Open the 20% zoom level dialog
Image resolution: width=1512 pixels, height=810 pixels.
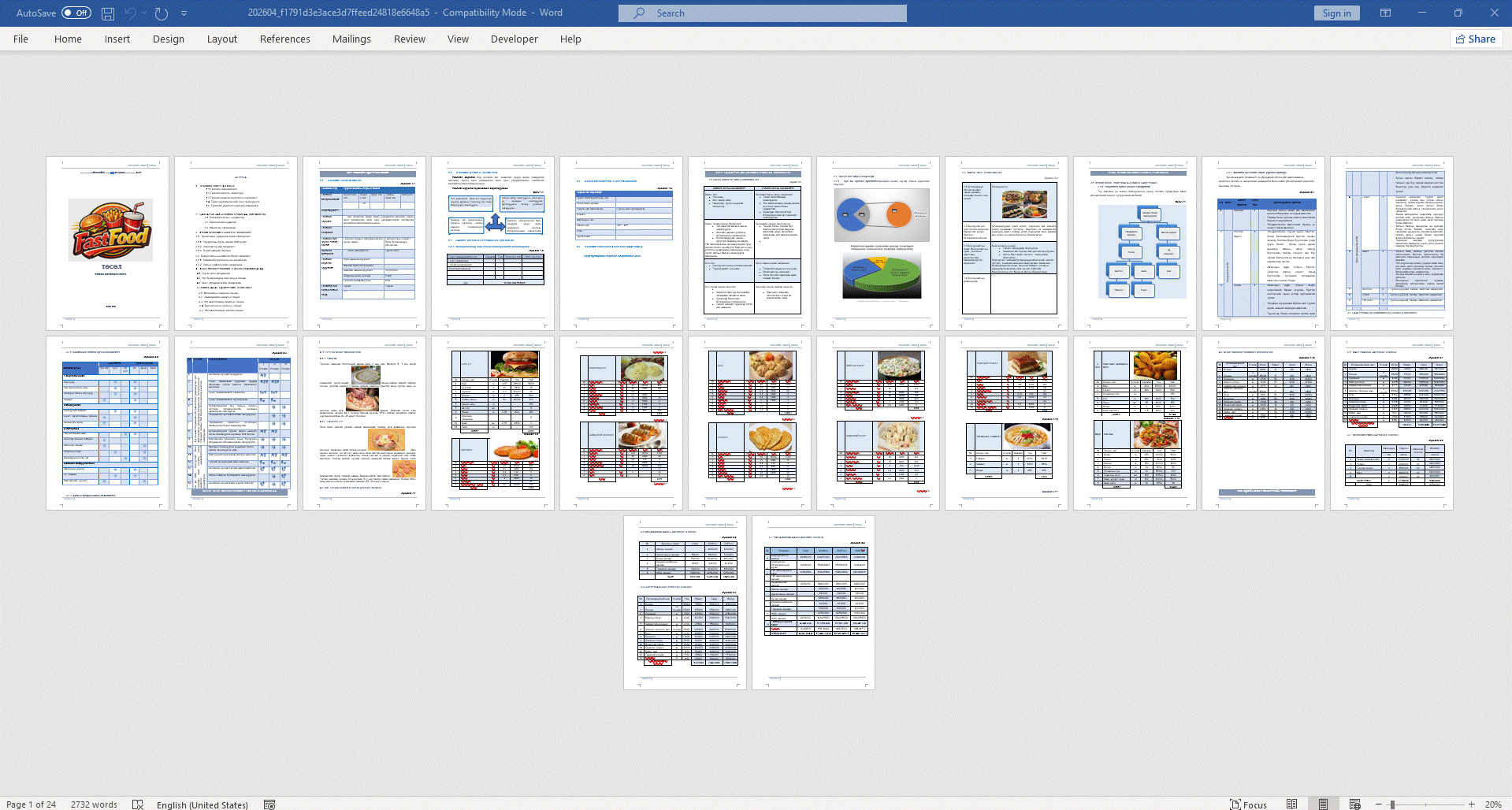(x=1493, y=804)
